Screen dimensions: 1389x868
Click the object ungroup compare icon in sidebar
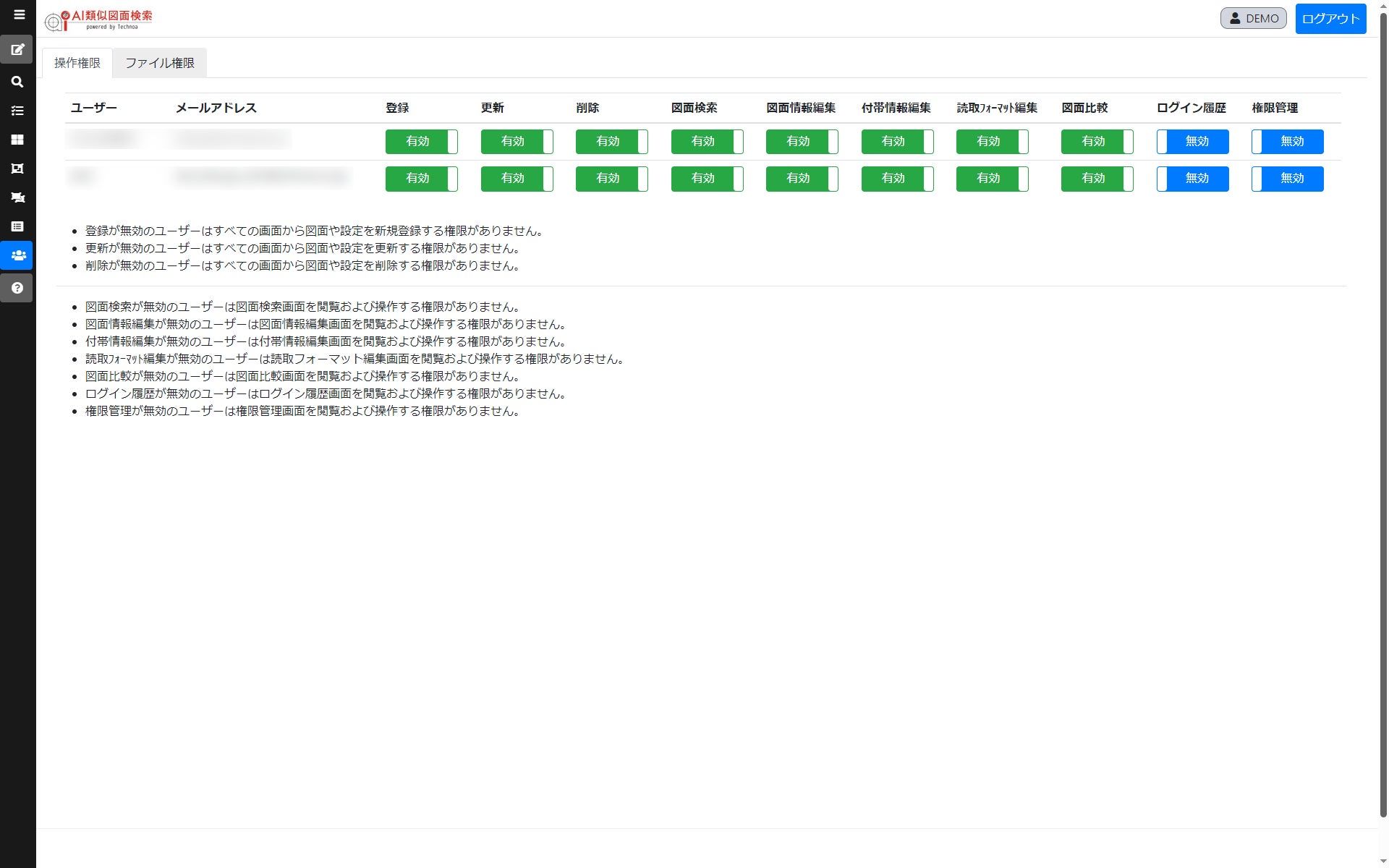point(17,197)
